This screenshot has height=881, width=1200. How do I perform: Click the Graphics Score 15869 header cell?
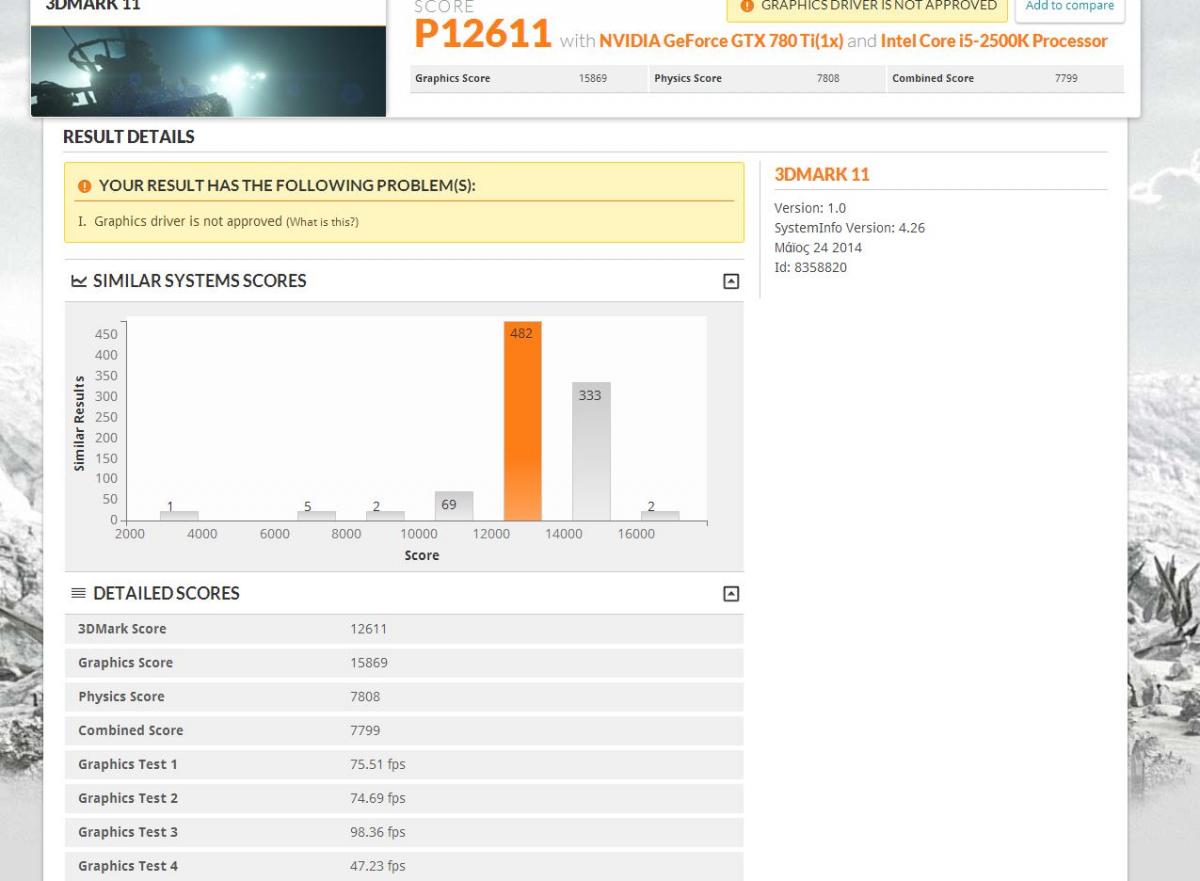tap(528, 79)
